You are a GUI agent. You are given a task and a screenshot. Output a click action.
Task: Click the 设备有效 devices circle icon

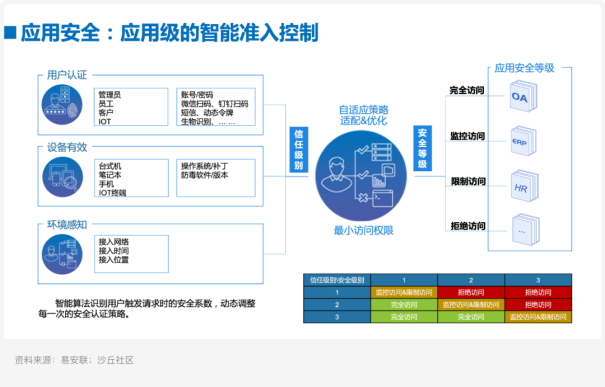[63, 177]
